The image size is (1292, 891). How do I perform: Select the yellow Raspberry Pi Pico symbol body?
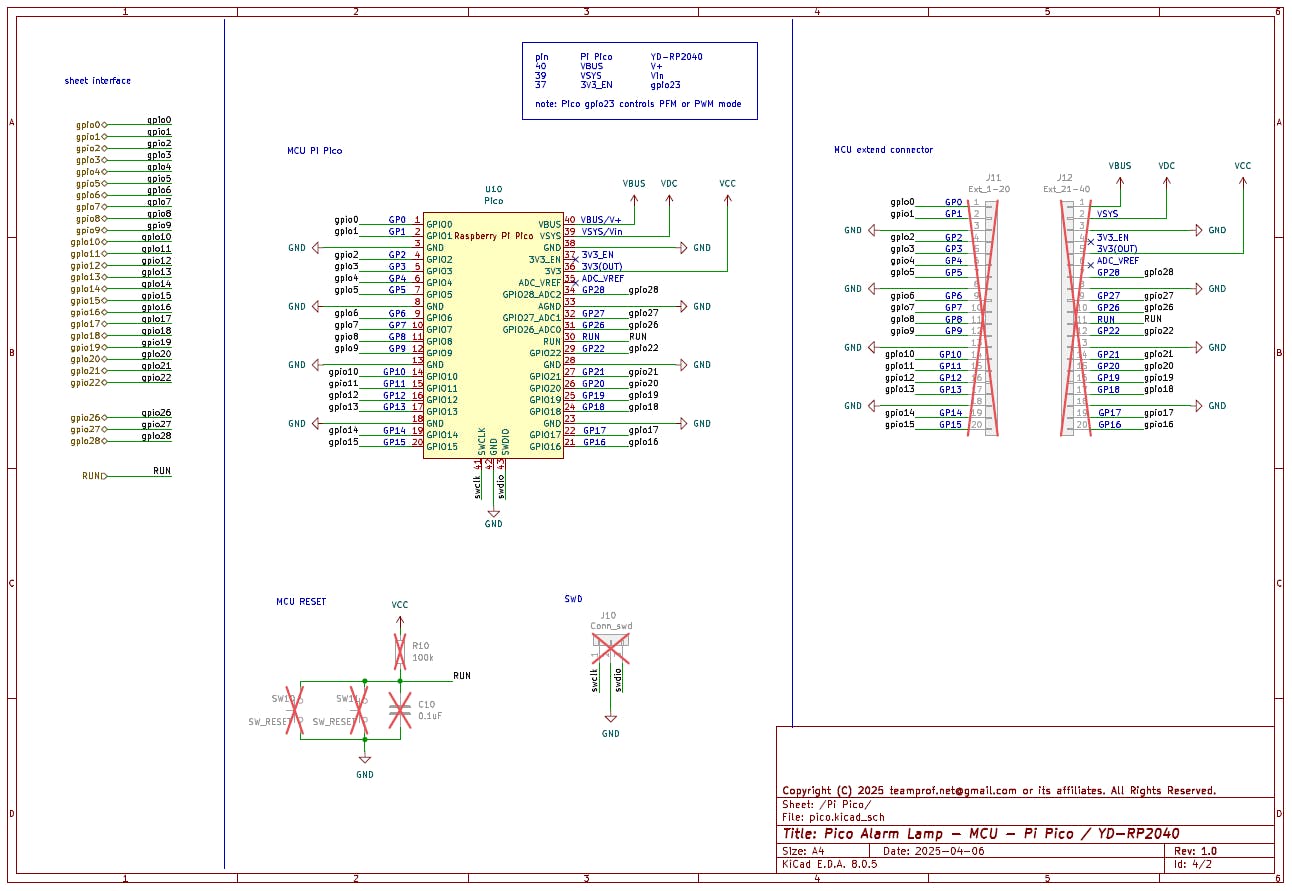tap(493, 335)
